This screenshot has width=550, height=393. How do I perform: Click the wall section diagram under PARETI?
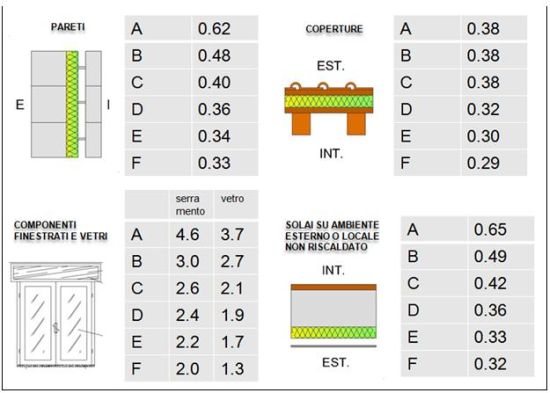click(x=66, y=104)
